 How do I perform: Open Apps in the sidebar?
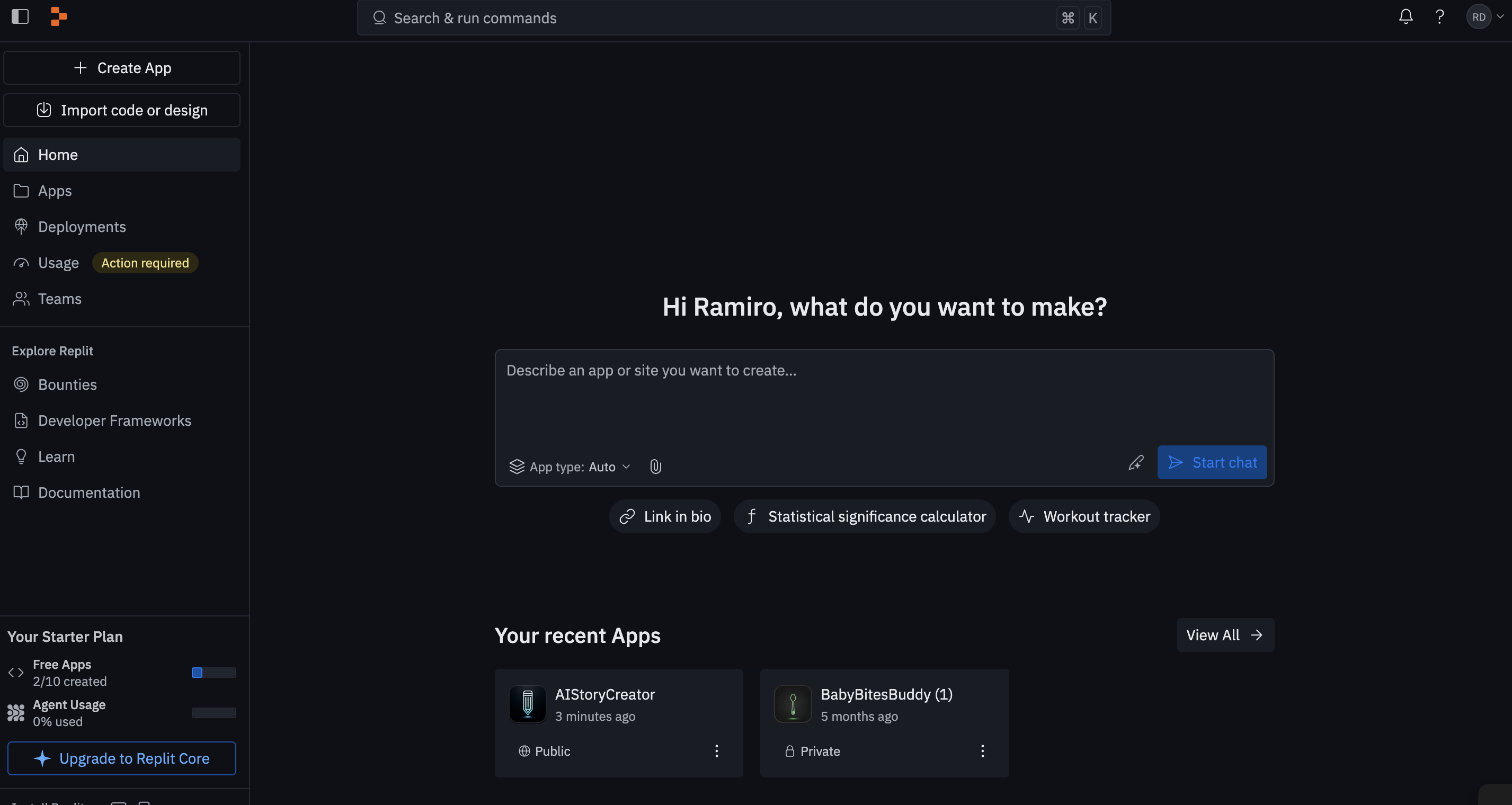coord(122,191)
